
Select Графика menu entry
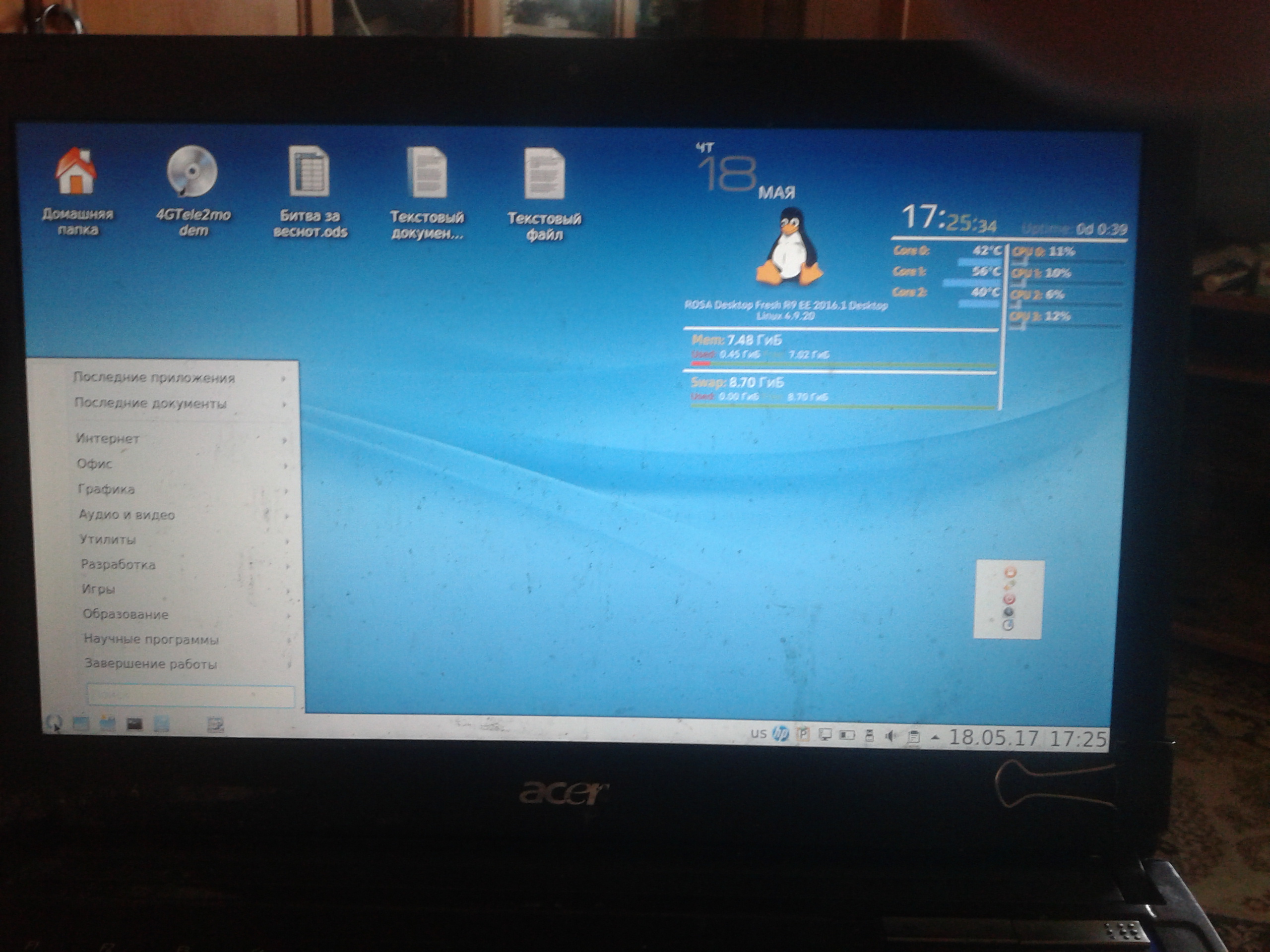[x=106, y=489]
